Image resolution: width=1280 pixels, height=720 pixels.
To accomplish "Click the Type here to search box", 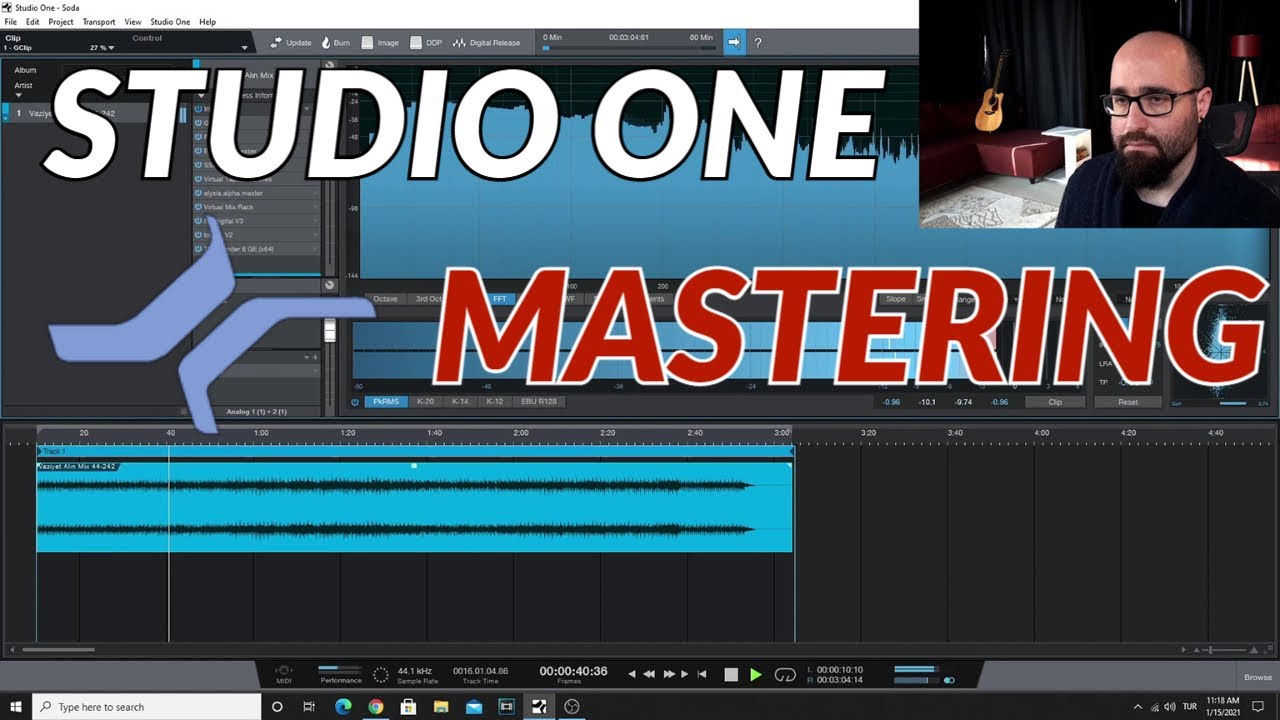I will 147,706.
